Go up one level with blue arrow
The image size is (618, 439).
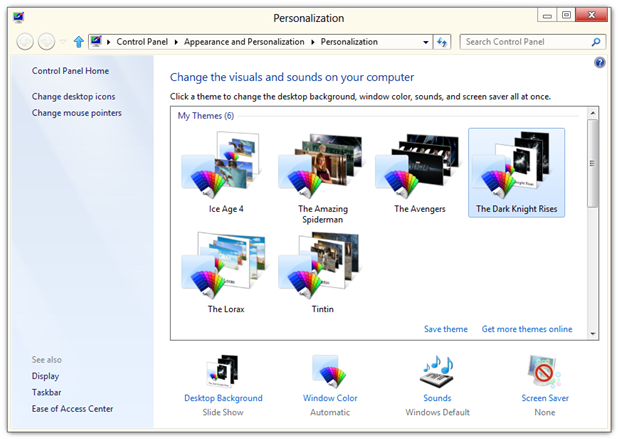point(79,42)
